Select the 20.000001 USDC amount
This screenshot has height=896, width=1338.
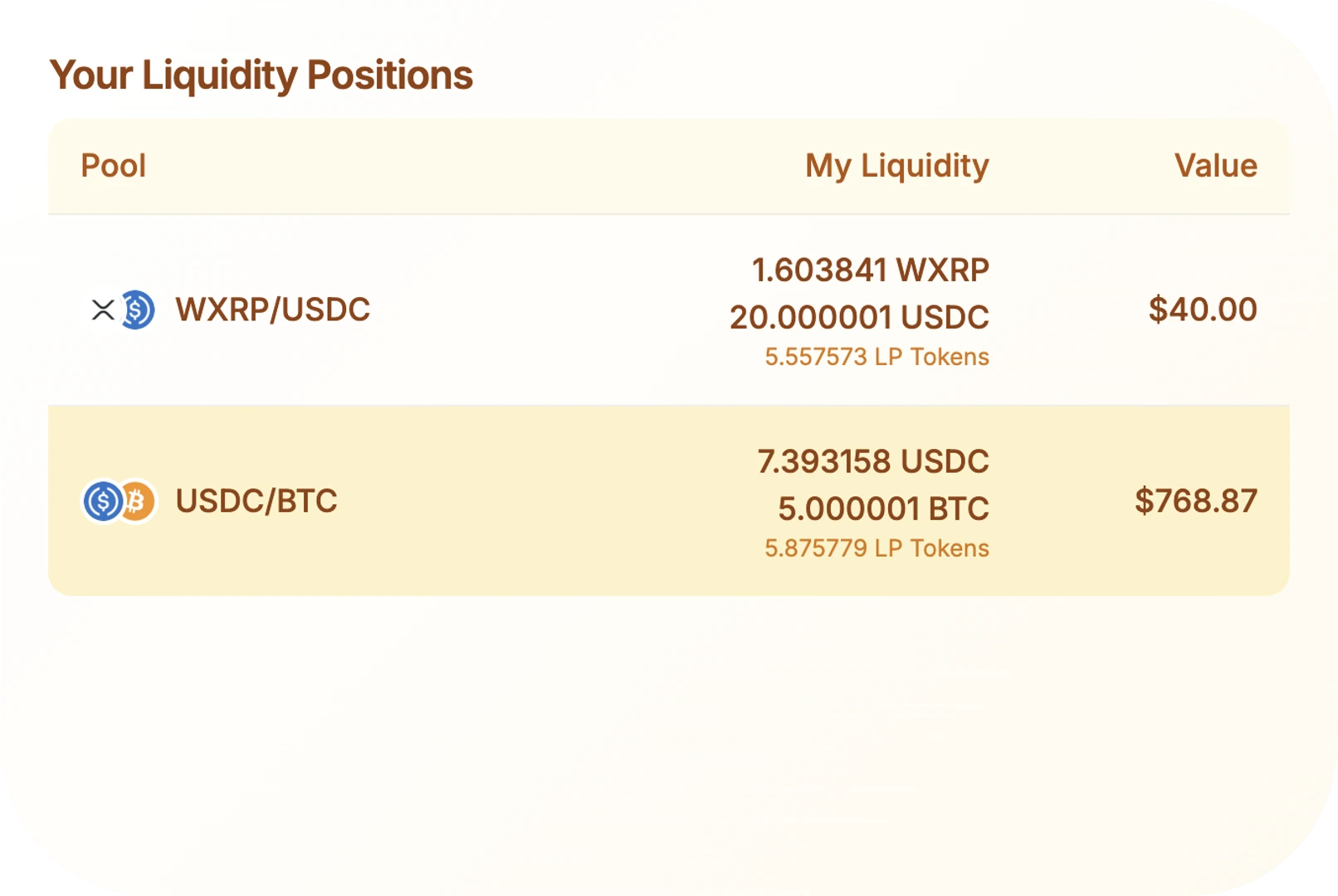coord(859,318)
